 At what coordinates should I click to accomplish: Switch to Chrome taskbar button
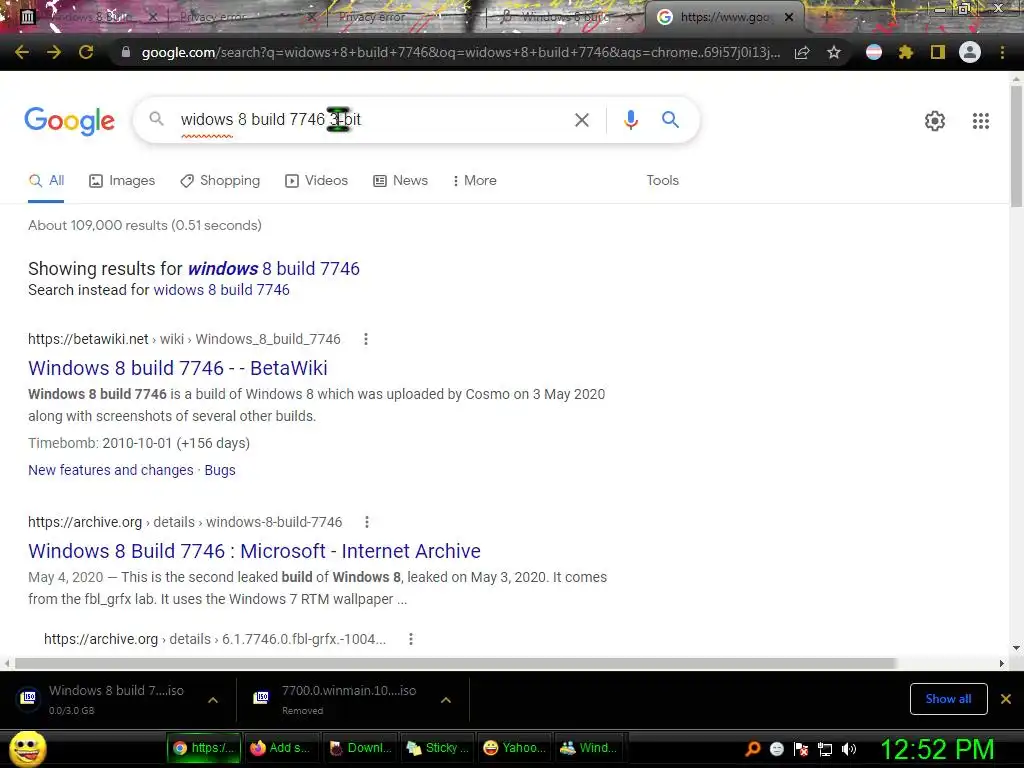click(204, 748)
